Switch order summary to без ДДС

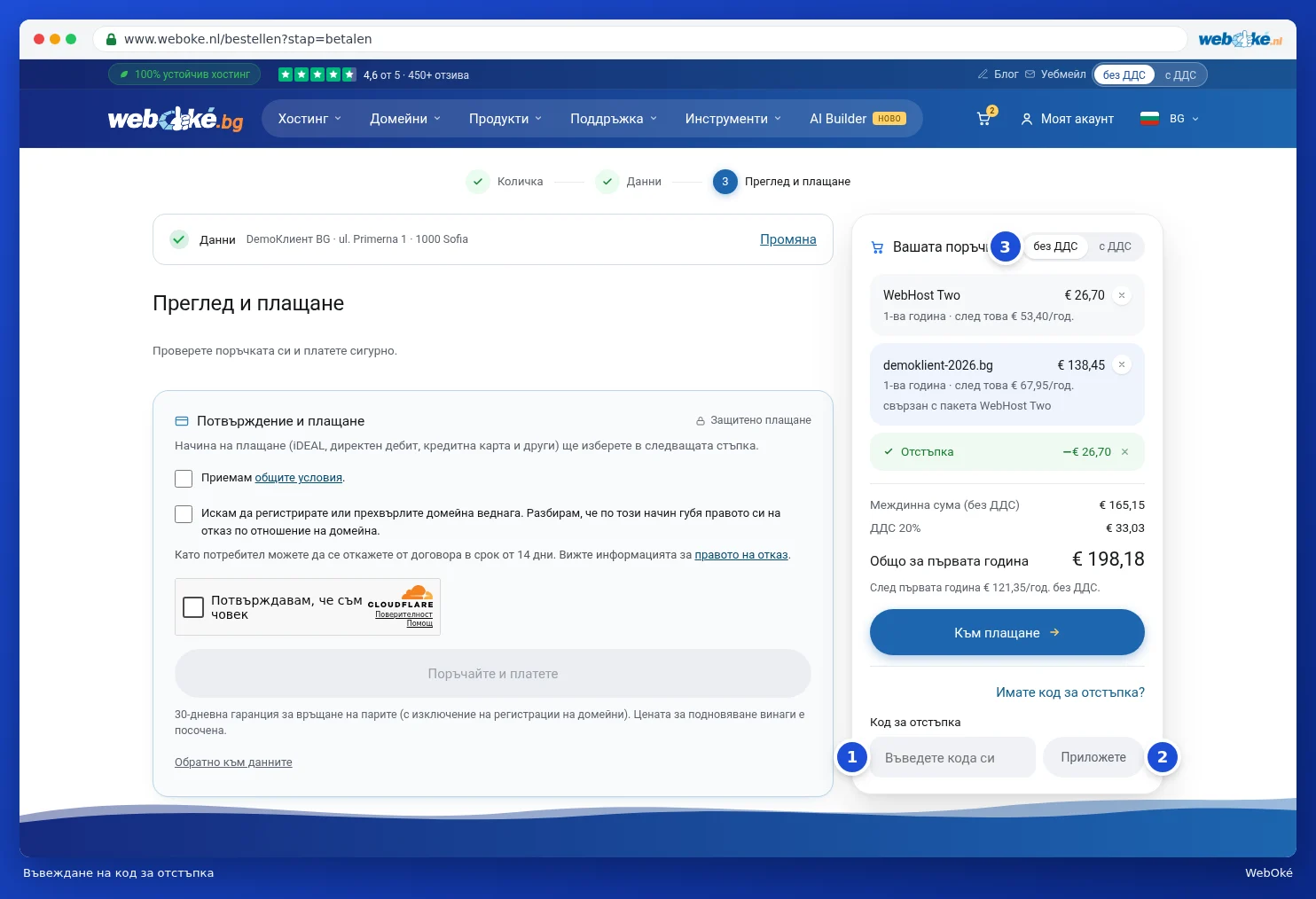(1055, 246)
